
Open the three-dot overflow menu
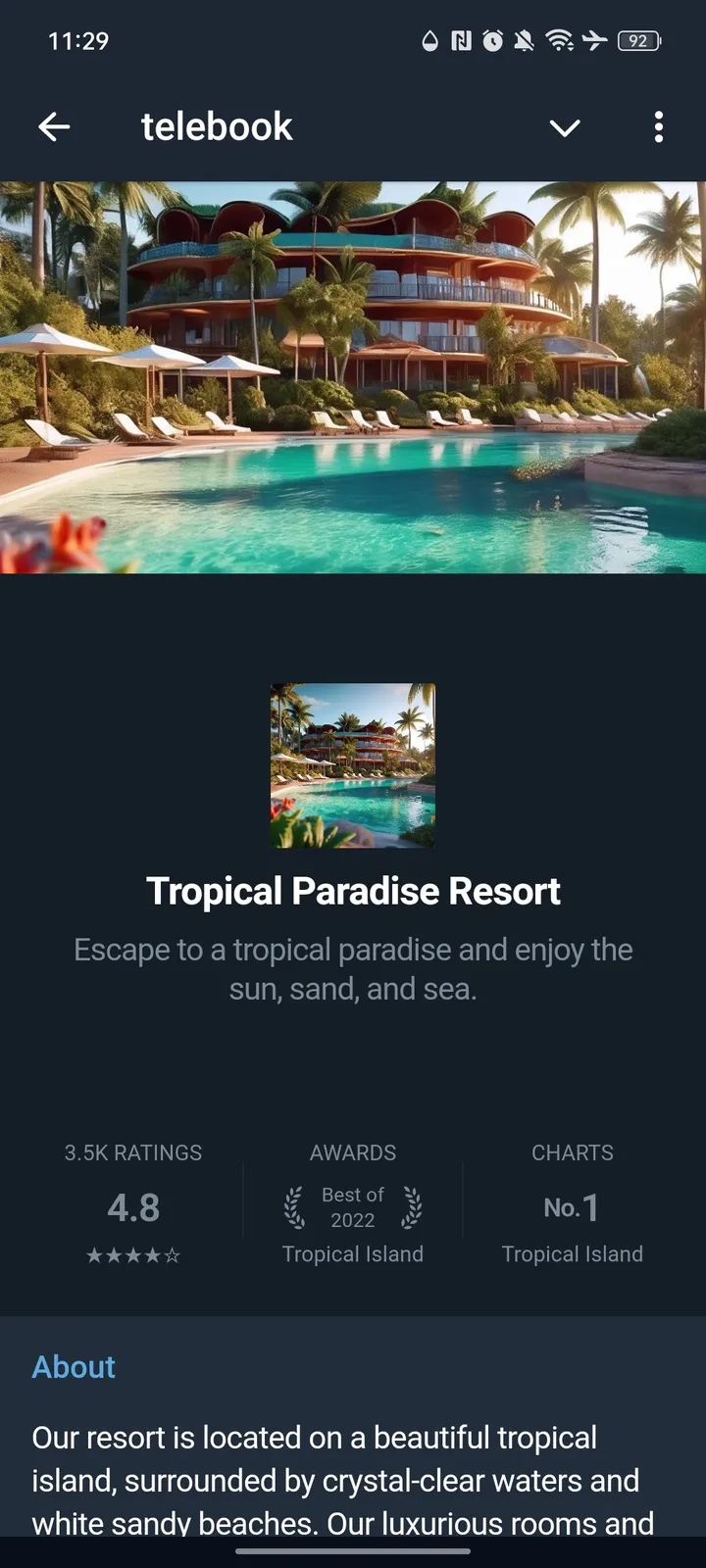(658, 126)
